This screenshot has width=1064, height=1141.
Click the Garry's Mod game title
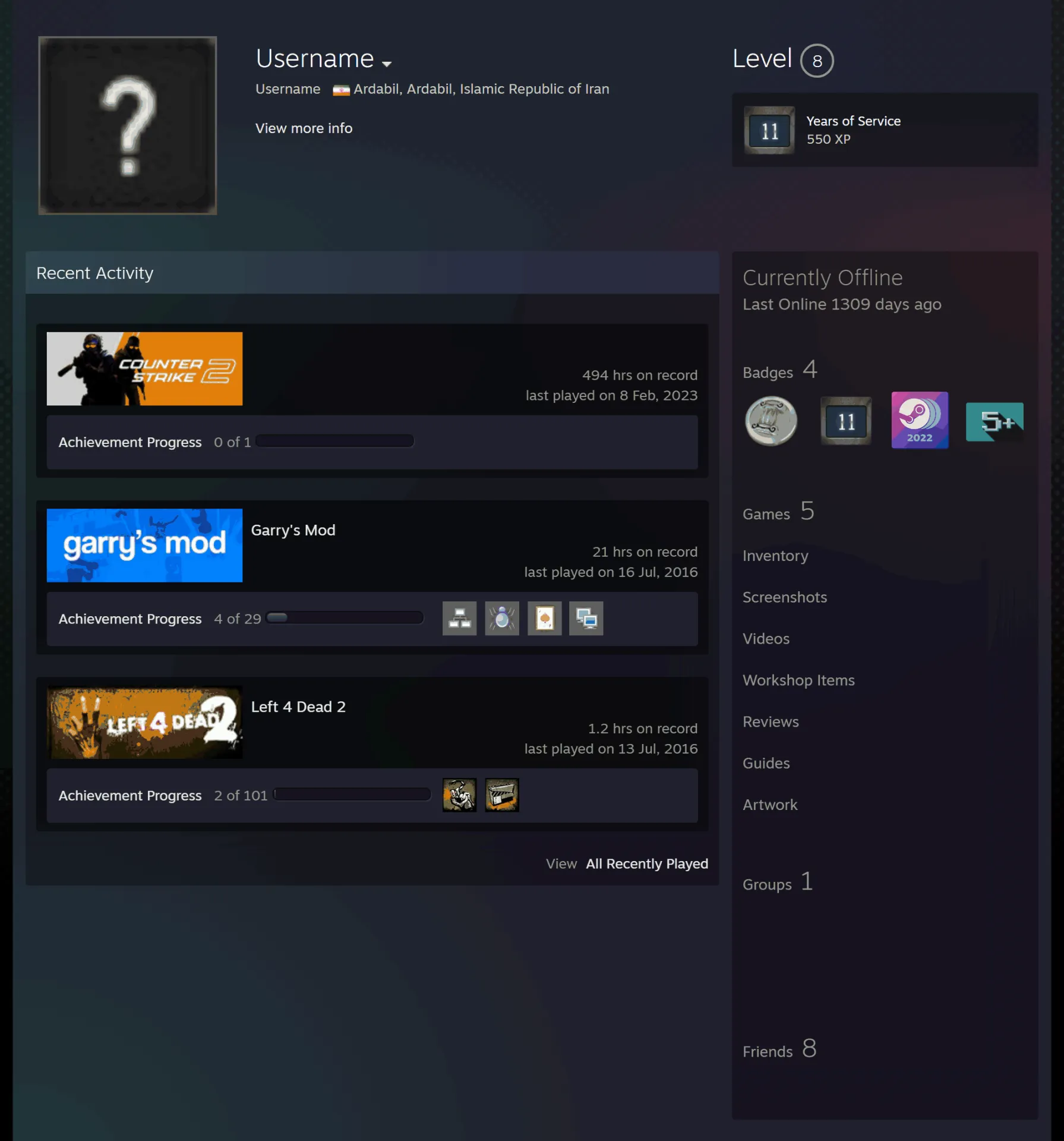[x=293, y=530]
